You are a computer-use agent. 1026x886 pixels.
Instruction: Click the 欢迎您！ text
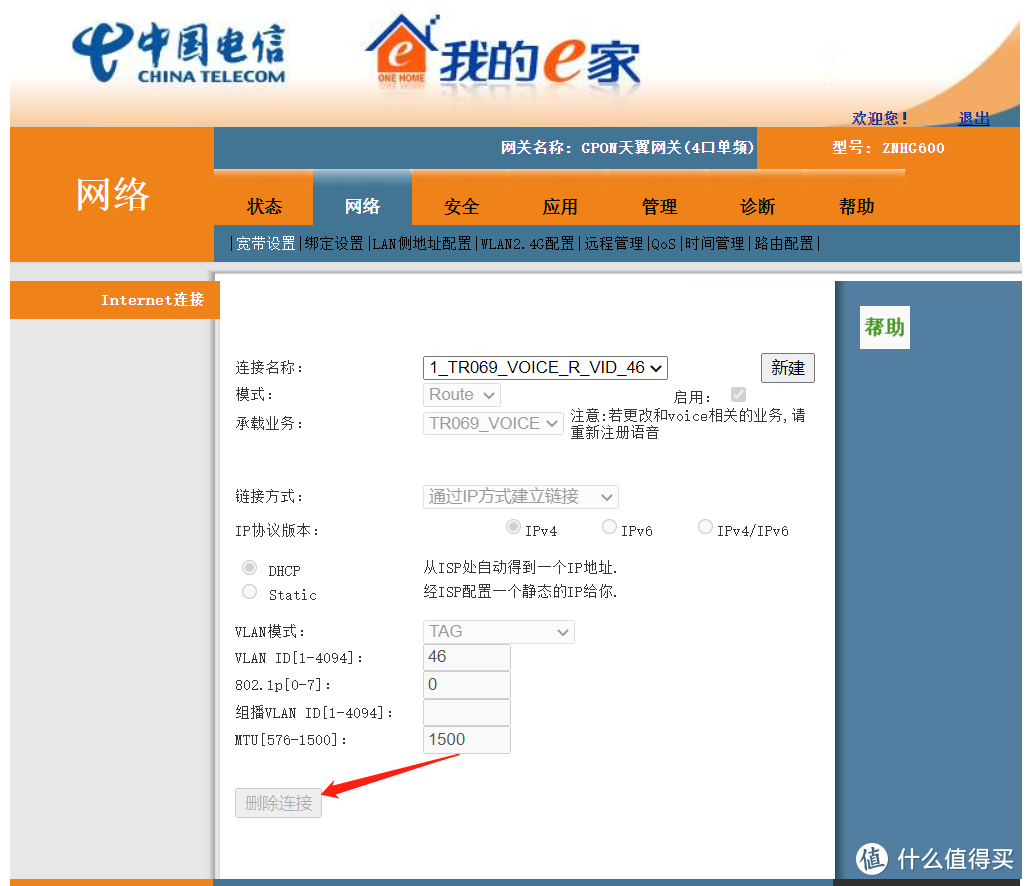click(x=879, y=118)
